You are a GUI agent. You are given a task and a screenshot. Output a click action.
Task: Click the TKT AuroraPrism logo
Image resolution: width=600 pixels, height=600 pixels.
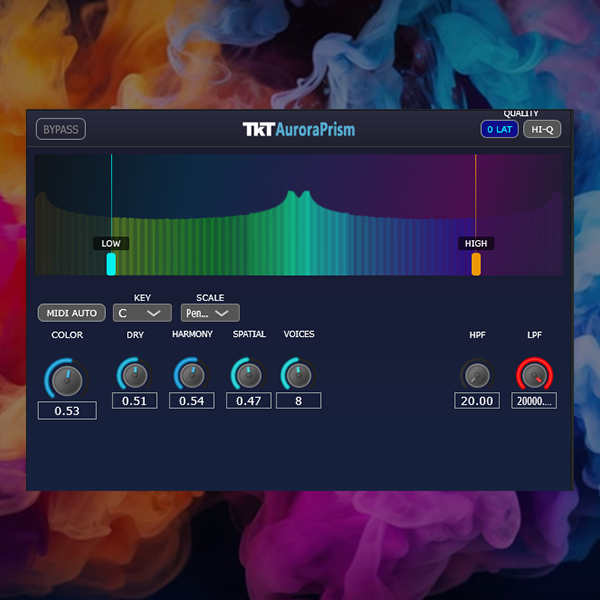tap(298, 129)
